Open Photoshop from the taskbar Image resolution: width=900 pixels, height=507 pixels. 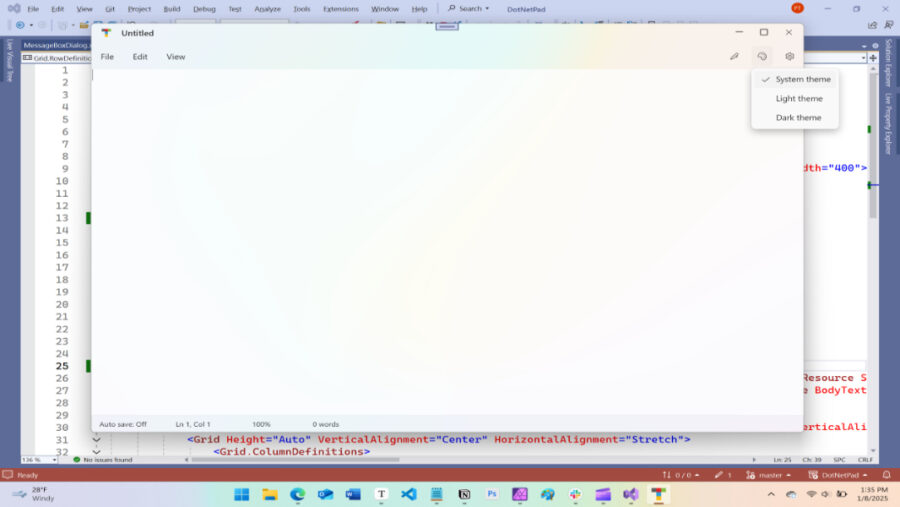(x=492, y=494)
